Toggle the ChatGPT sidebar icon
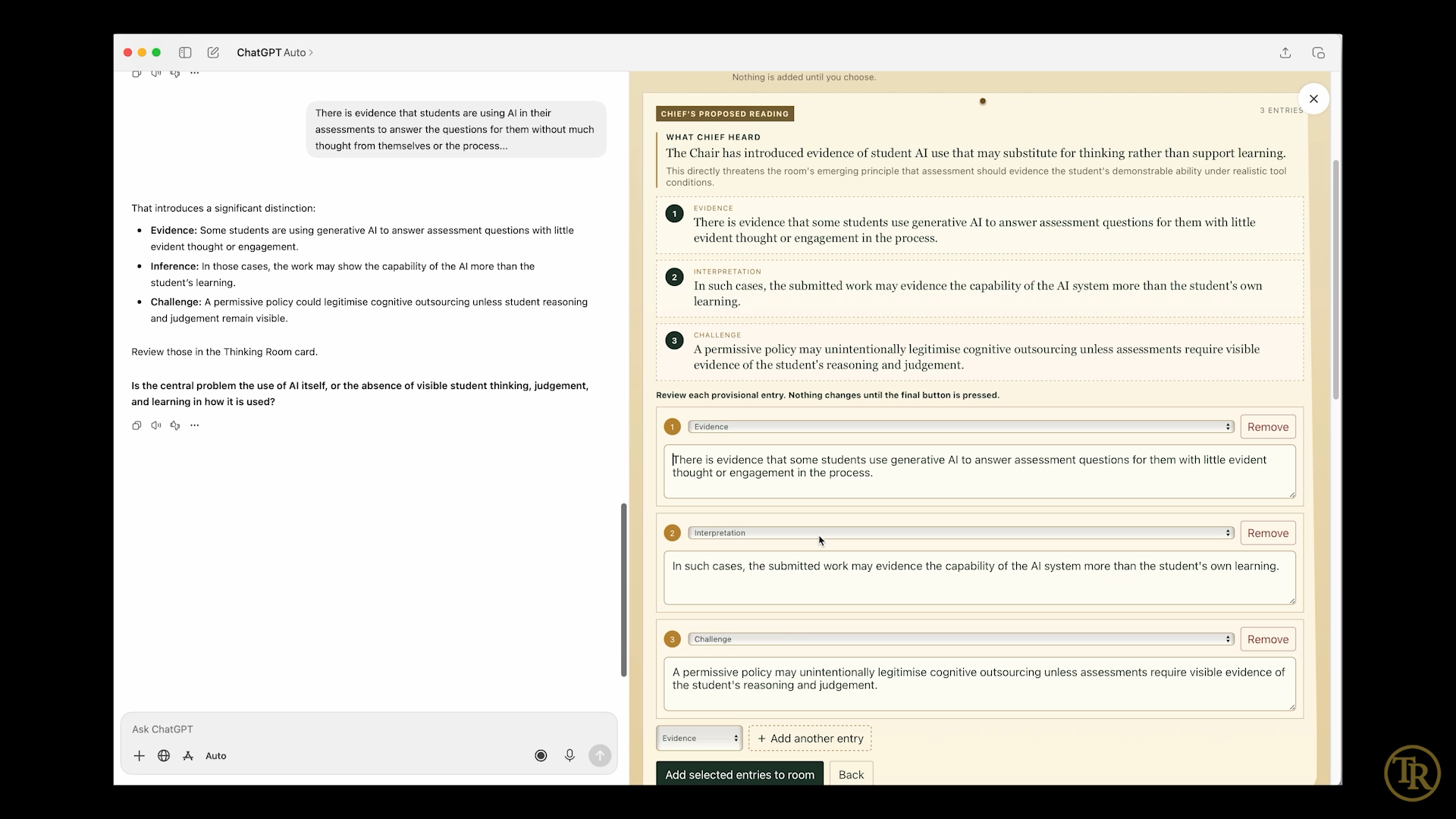This screenshot has height=819, width=1456. click(185, 52)
